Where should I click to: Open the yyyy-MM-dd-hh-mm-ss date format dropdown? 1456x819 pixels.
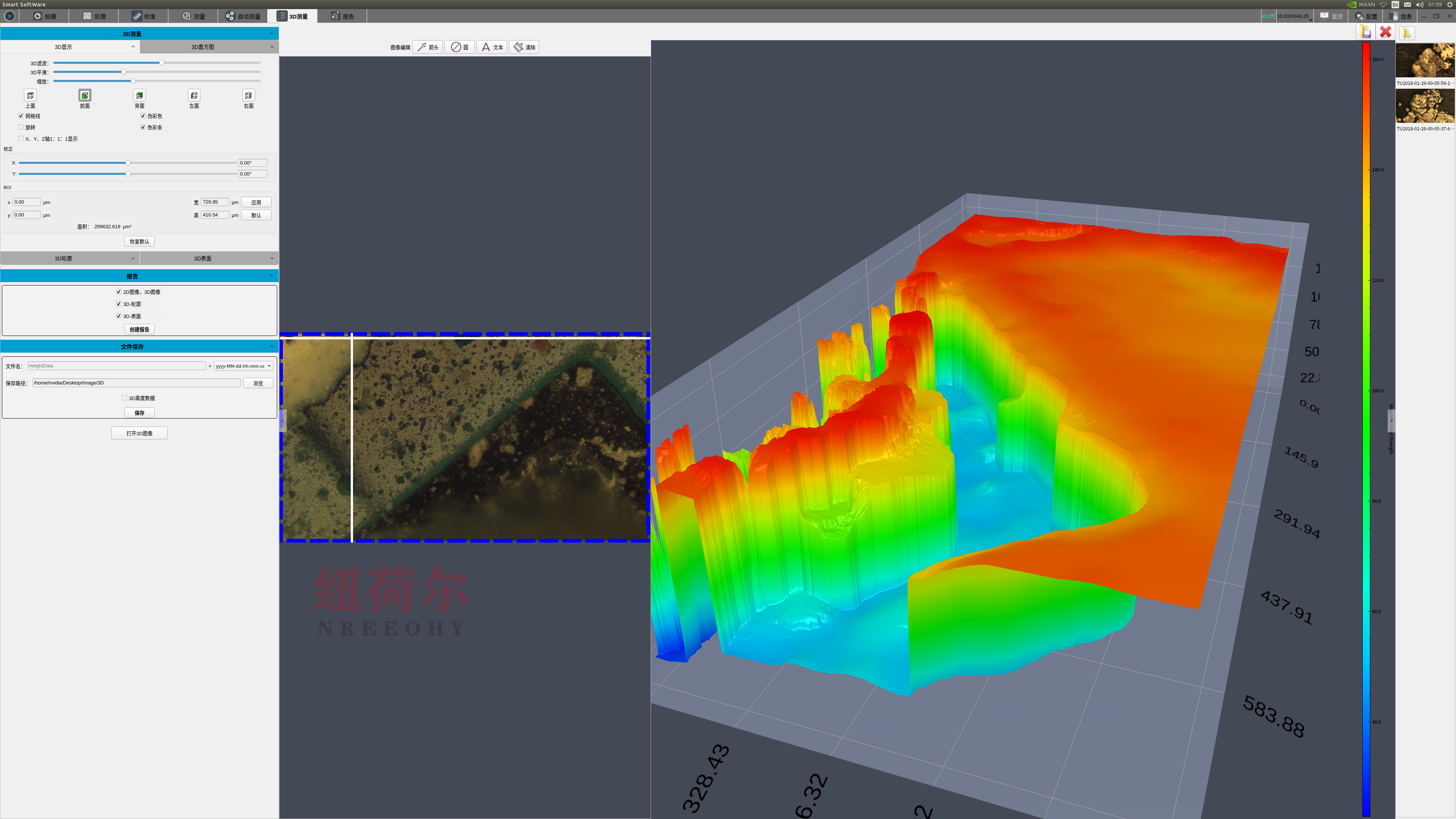[x=243, y=366]
